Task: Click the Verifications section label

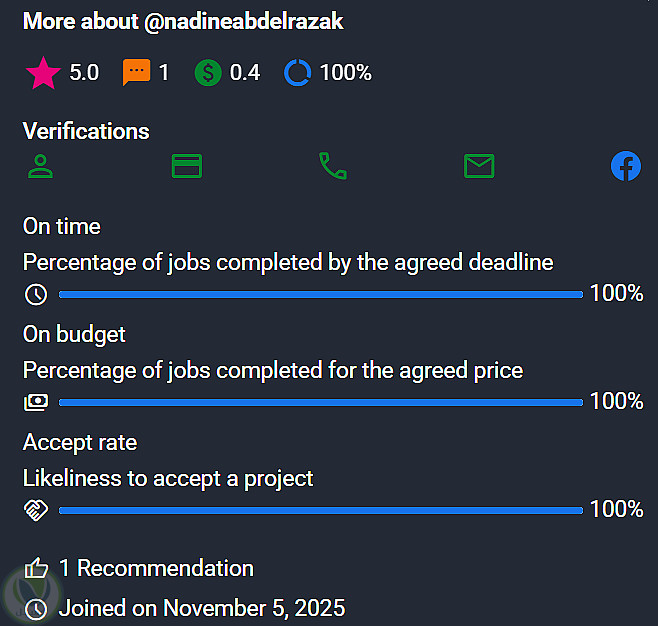Action: click(x=86, y=131)
